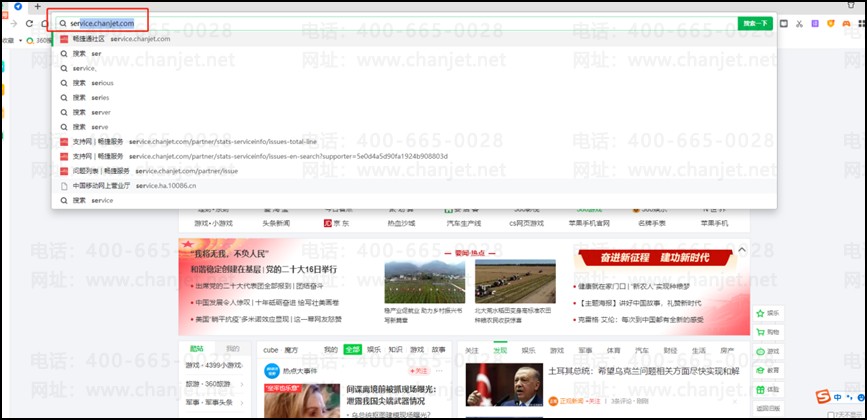
Task: Open the home page with the house icon
Action: click(x=45, y=24)
